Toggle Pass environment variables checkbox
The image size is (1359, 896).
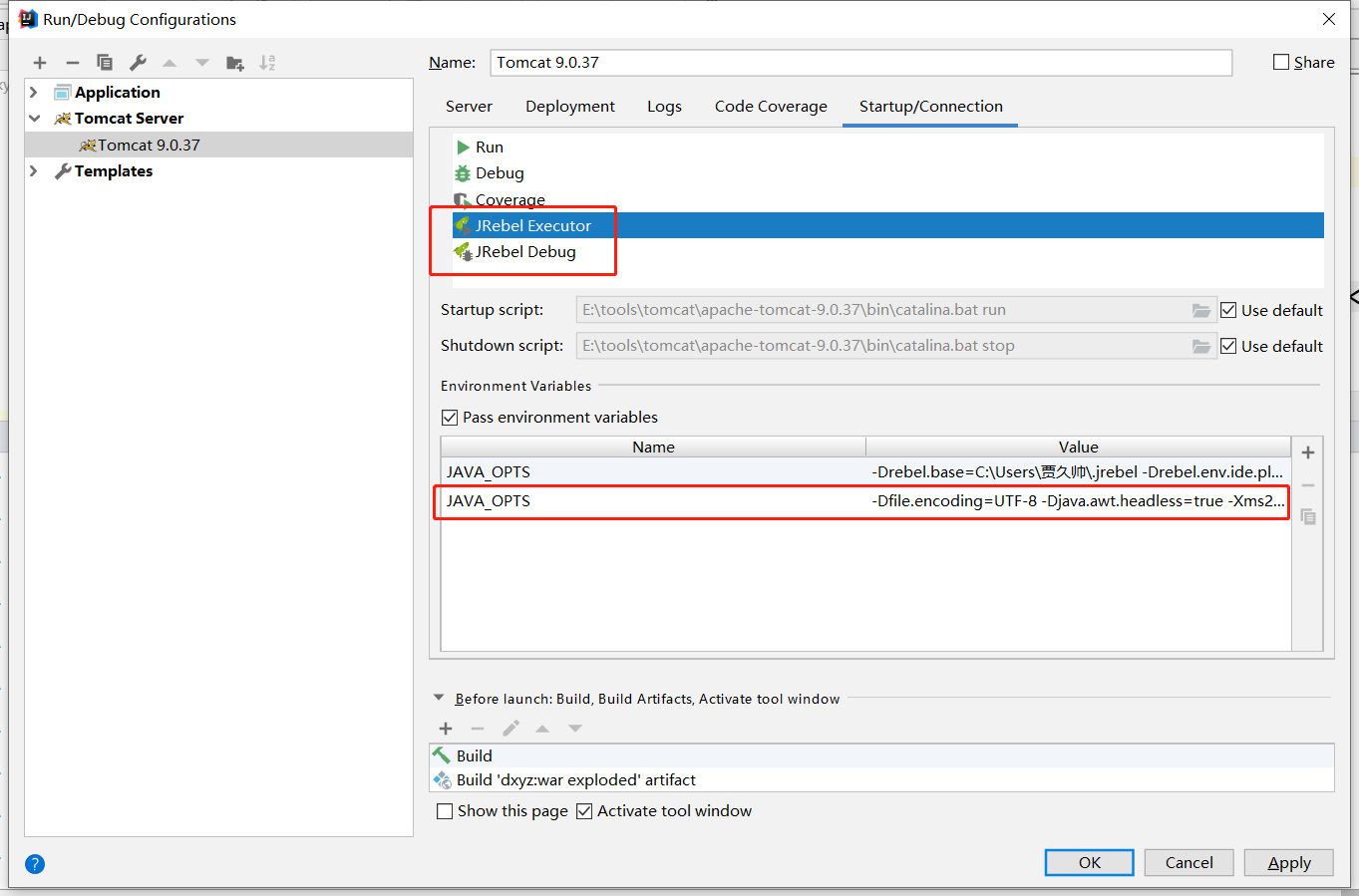click(450, 417)
